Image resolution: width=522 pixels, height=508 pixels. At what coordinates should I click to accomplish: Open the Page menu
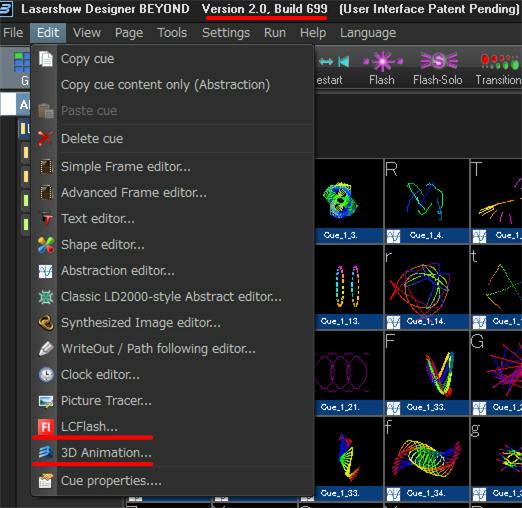(x=129, y=33)
